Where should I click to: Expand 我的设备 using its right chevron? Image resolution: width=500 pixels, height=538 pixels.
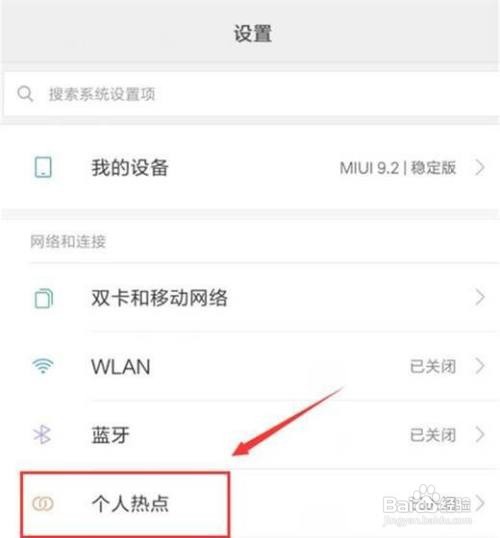coord(480,167)
